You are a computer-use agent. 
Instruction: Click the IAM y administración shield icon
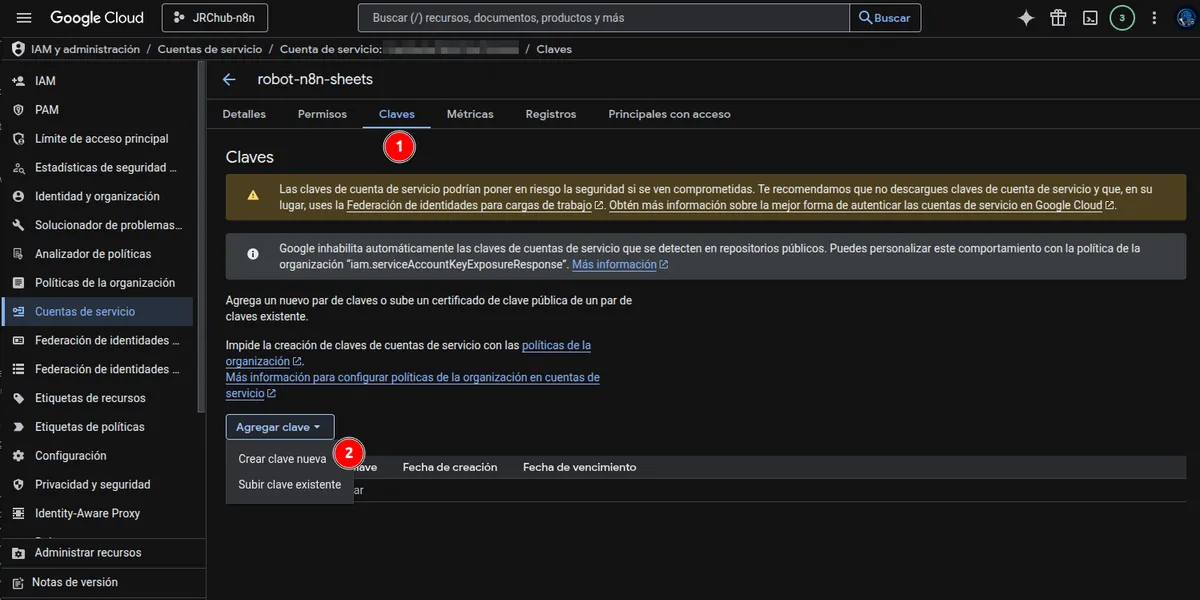18,49
